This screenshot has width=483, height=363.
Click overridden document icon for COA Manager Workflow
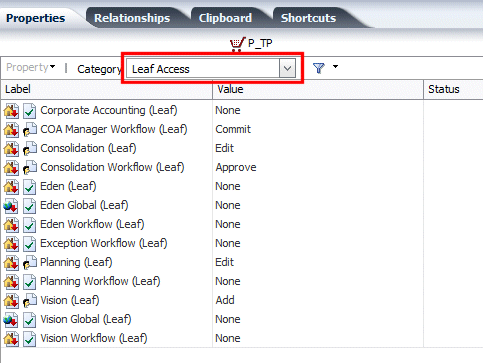click(30, 130)
